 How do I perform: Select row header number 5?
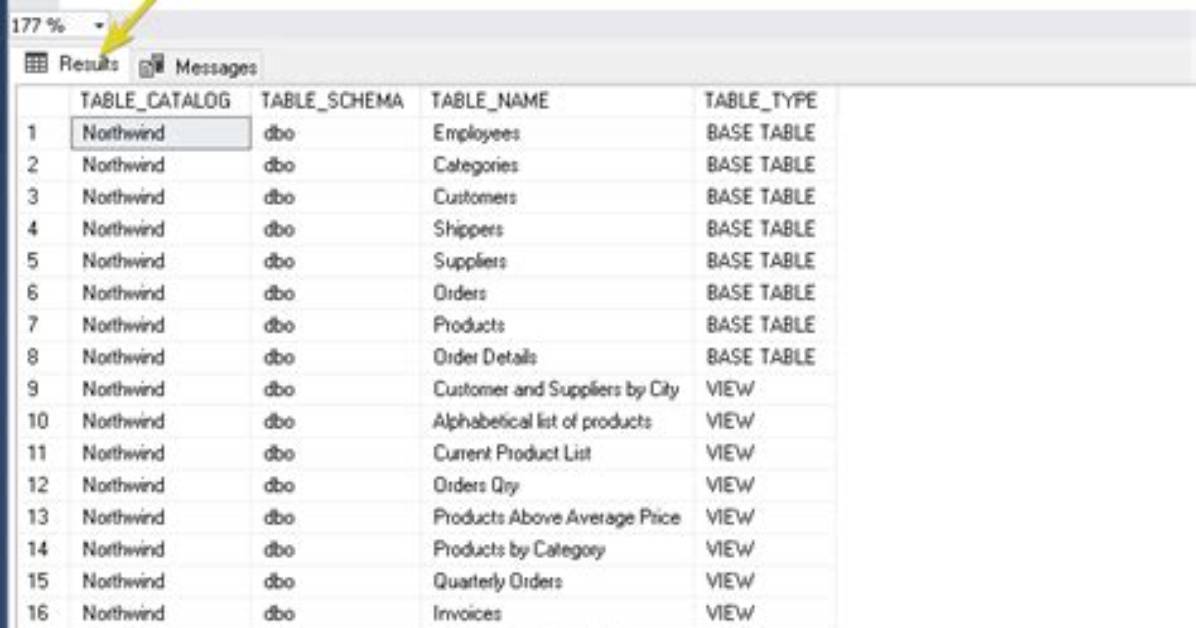pos(43,261)
